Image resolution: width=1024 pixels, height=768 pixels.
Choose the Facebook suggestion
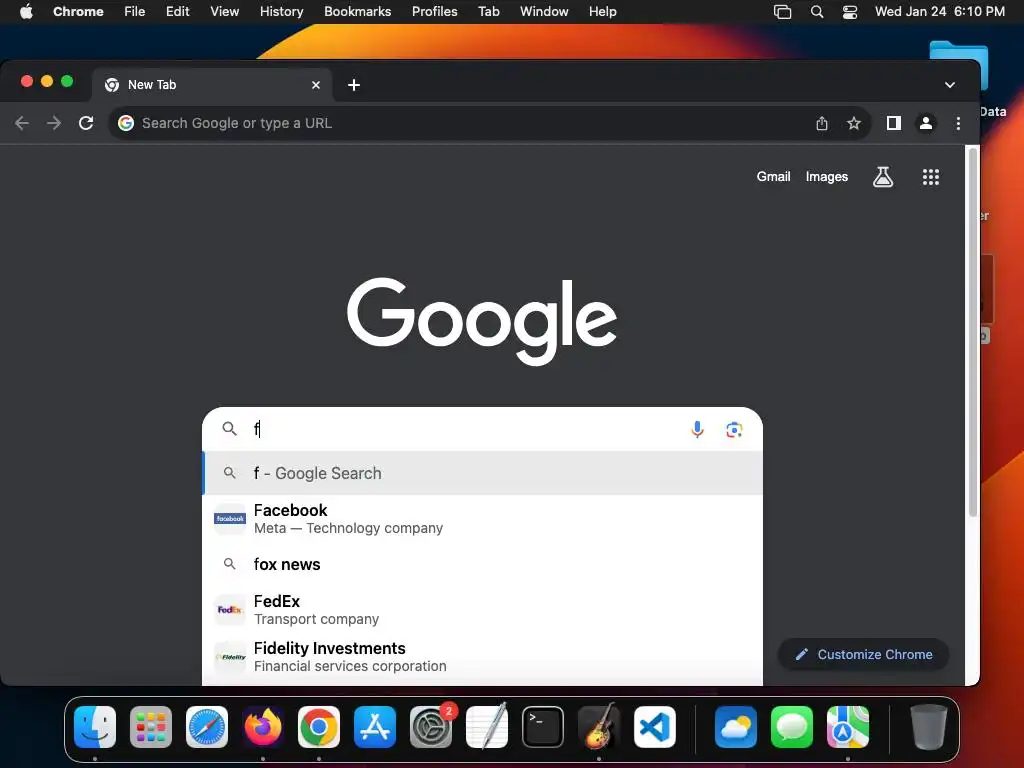(483, 519)
